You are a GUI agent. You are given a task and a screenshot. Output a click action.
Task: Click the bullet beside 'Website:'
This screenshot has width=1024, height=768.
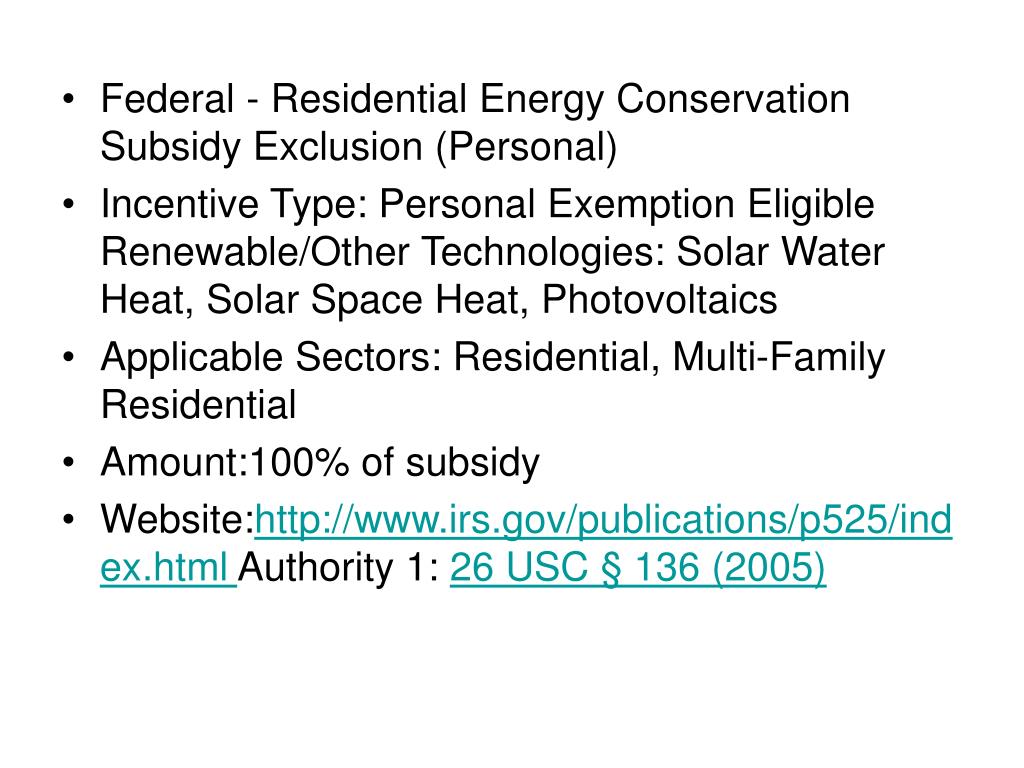[x=69, y=520]
